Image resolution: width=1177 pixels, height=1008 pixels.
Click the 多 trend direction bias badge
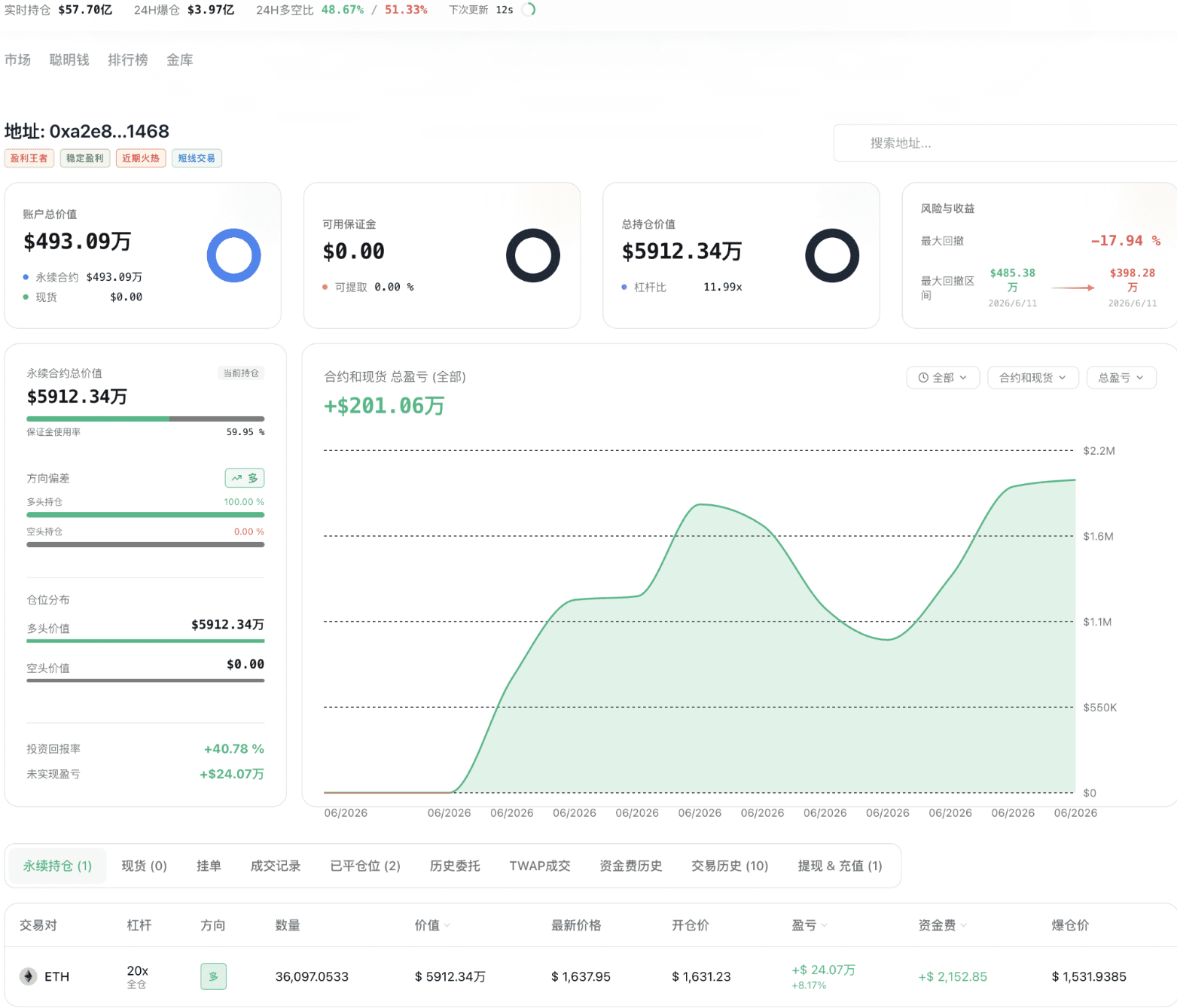tap(245, 478)
